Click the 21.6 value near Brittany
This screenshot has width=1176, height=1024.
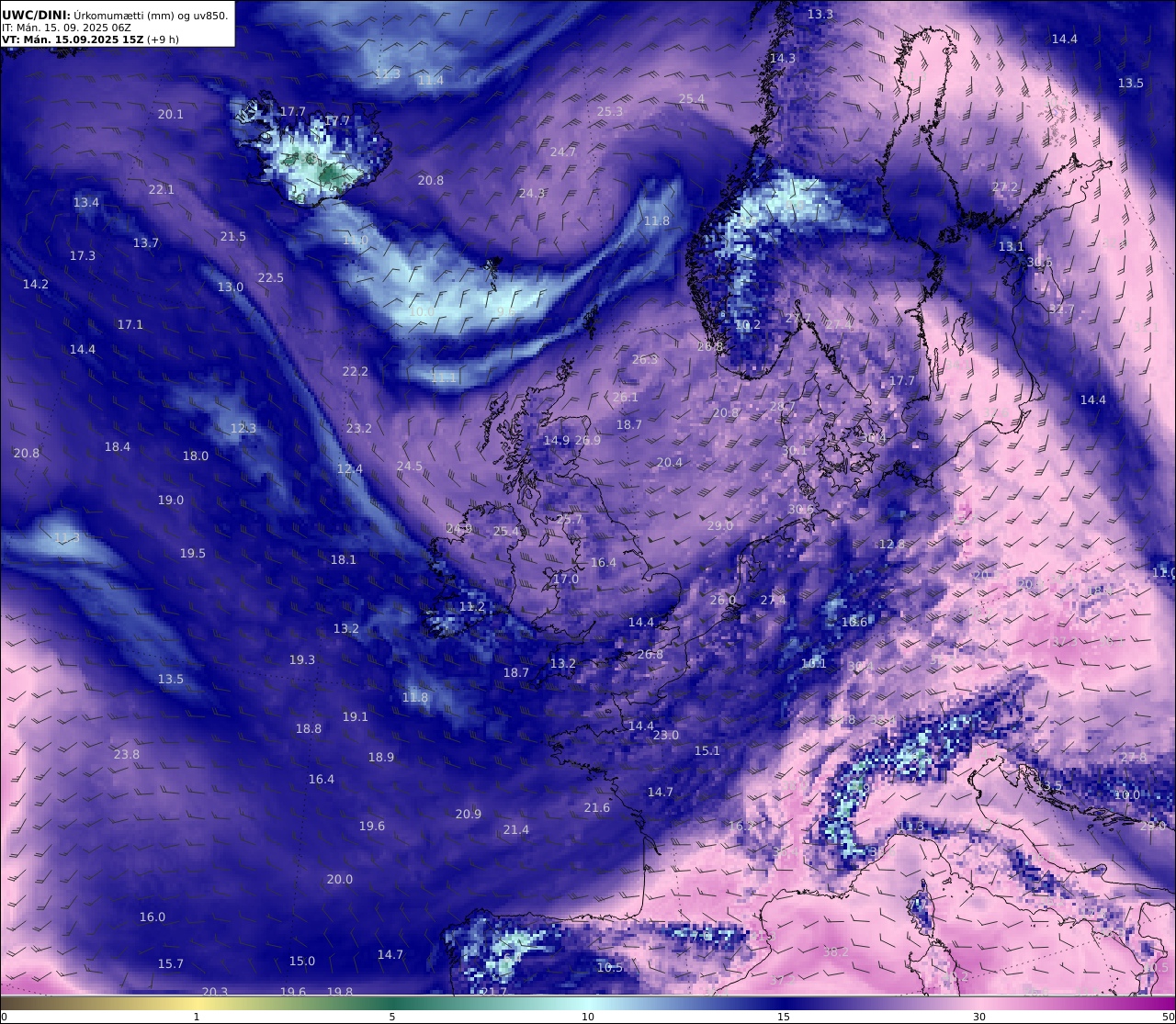(x=597, y=808)
